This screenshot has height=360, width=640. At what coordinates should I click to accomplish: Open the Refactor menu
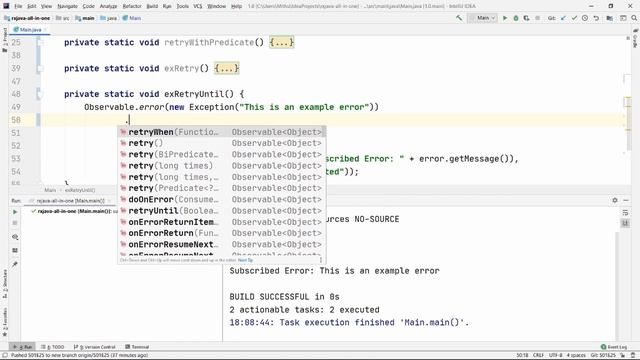[132, 6]
